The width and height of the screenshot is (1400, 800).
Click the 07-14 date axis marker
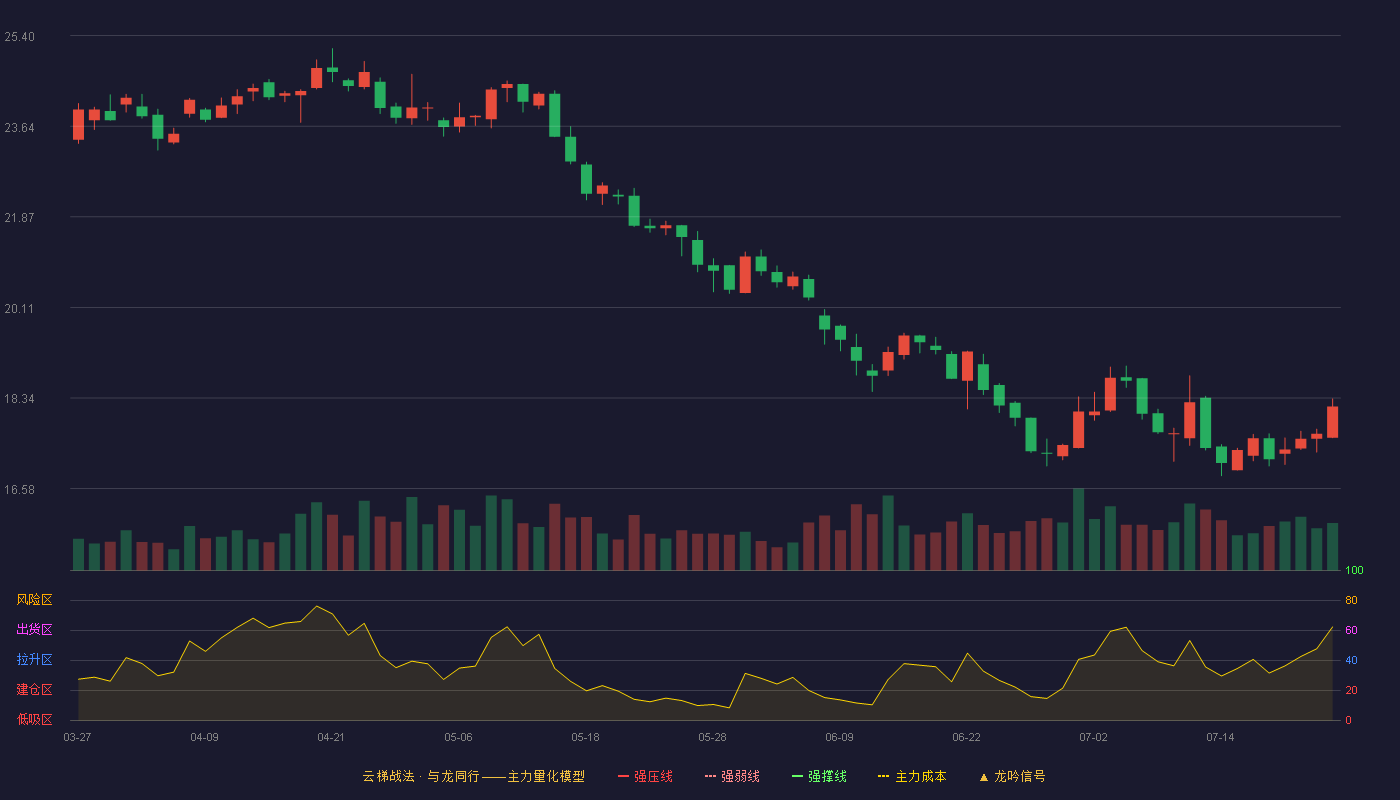[x=1220, y=737]
